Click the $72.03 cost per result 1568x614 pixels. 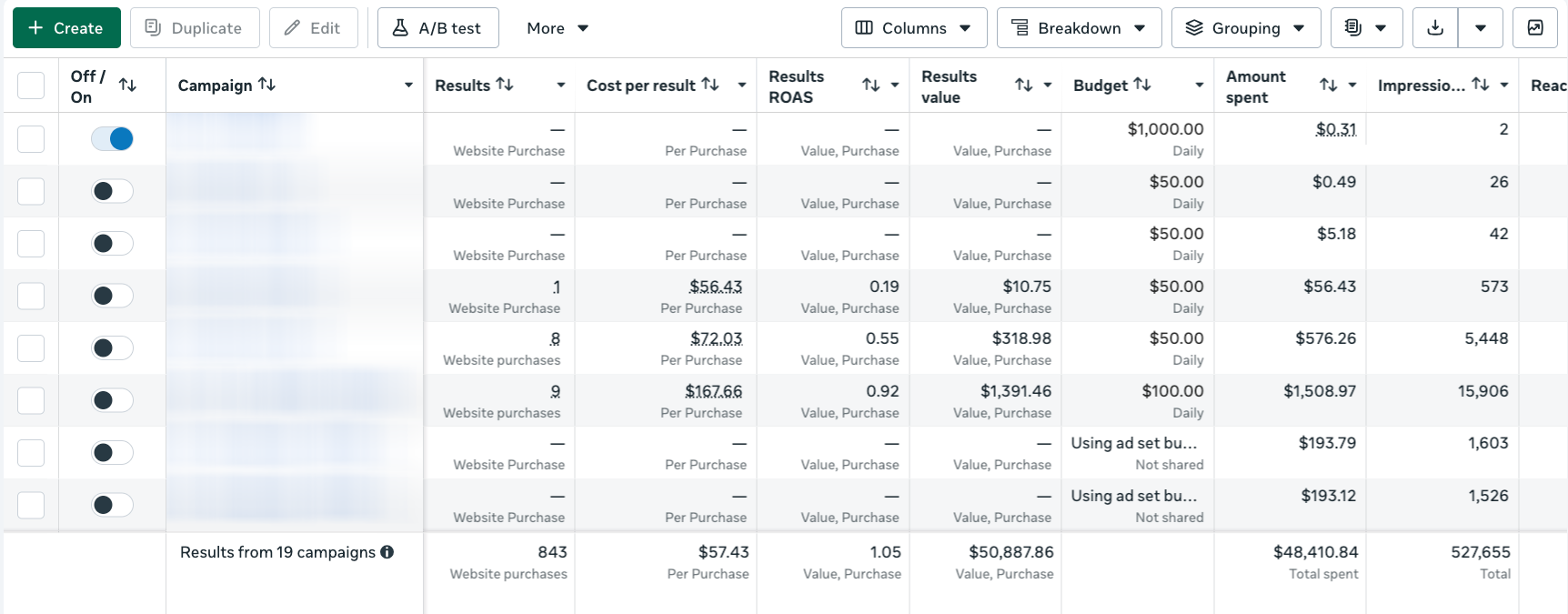pyautogui.click(x=716, y=338)
